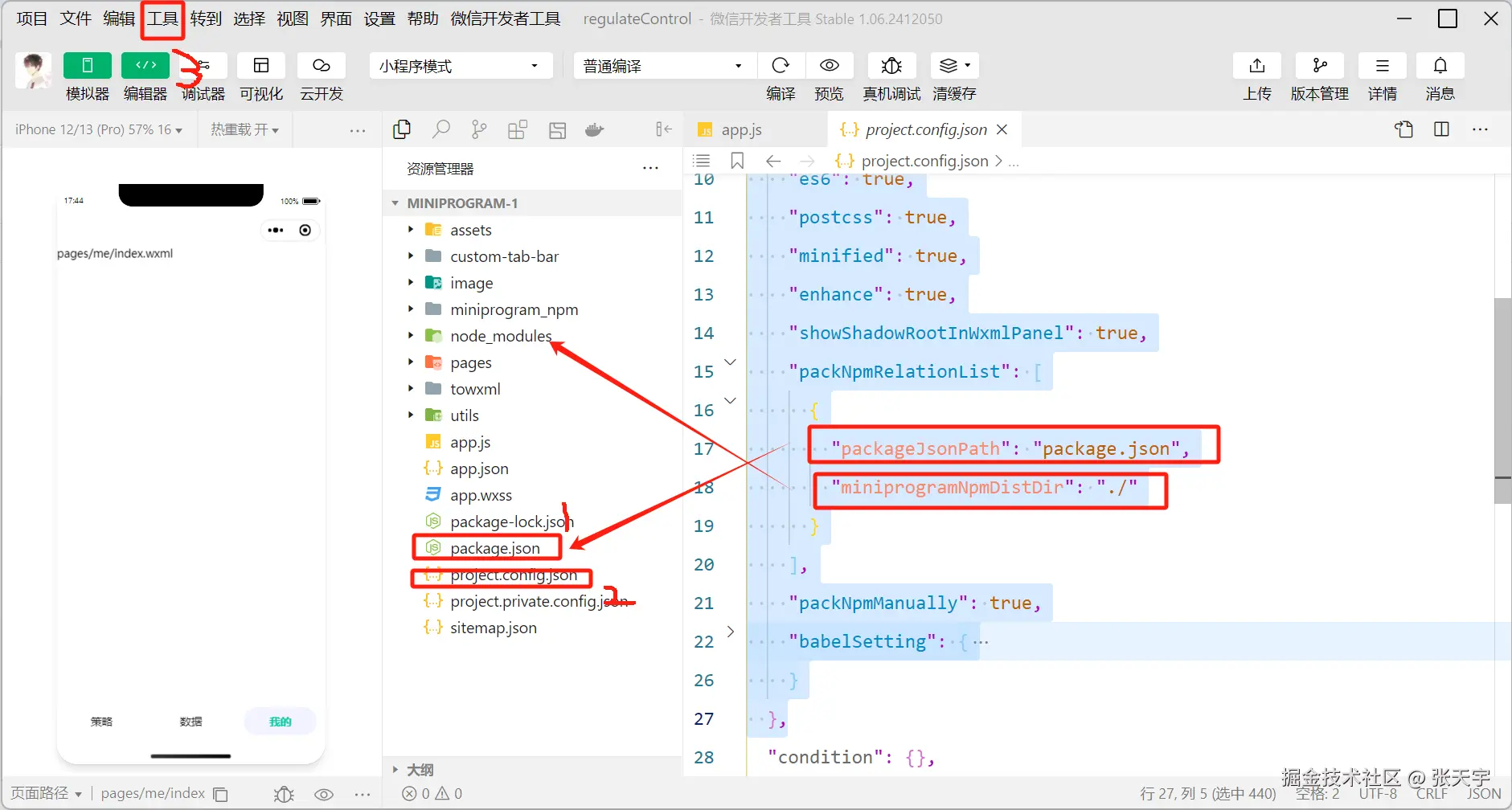The height and width of the screenshot is (810, 1512).
Task: Open the hot reload (热重载) dropdown
Action: point(244,129)
